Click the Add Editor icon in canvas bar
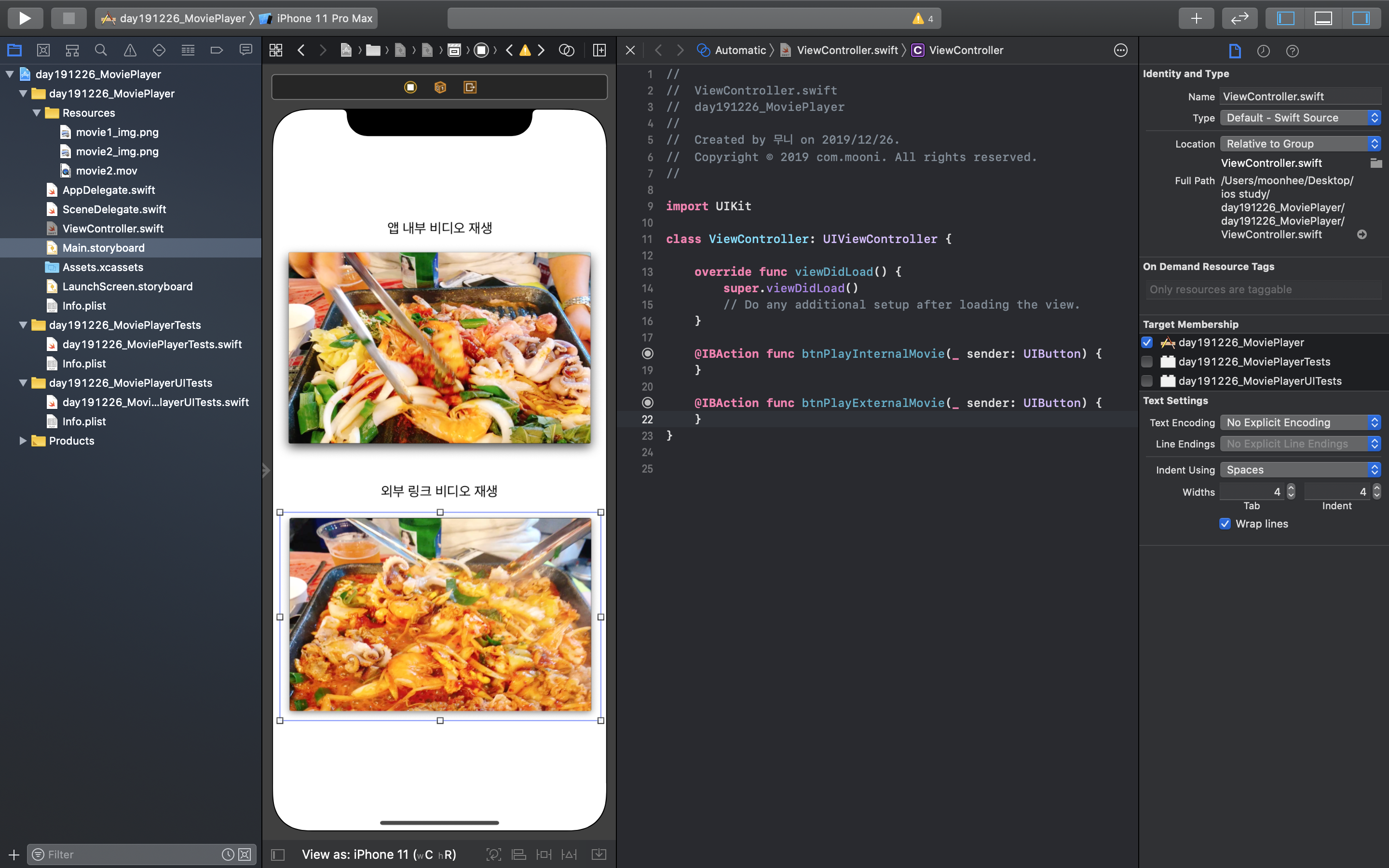This screenshot has width=1389, height=868. [x=599, y=51]
